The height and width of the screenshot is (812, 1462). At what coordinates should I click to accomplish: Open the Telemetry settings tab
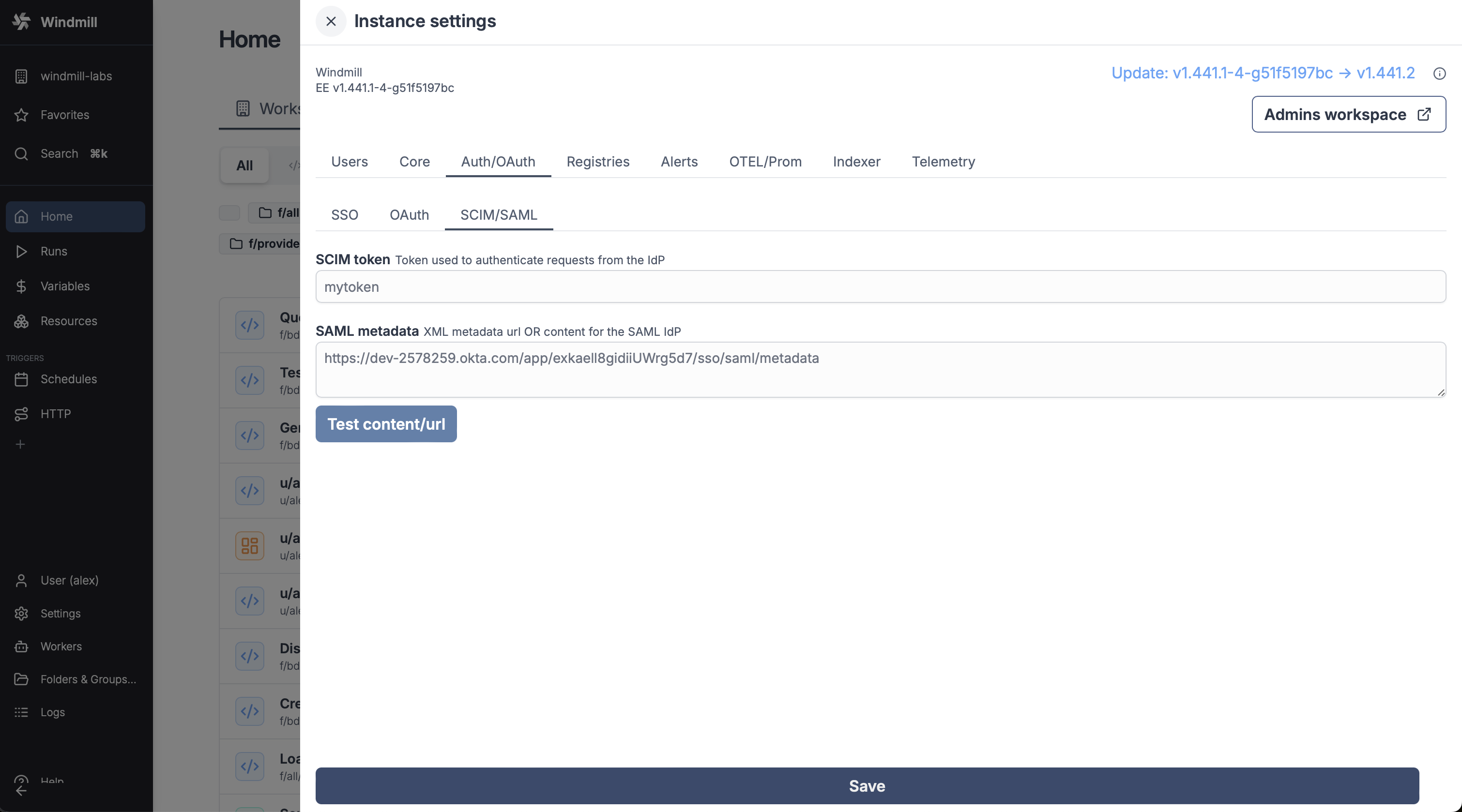pyautogui.click(x=943, y=162)
